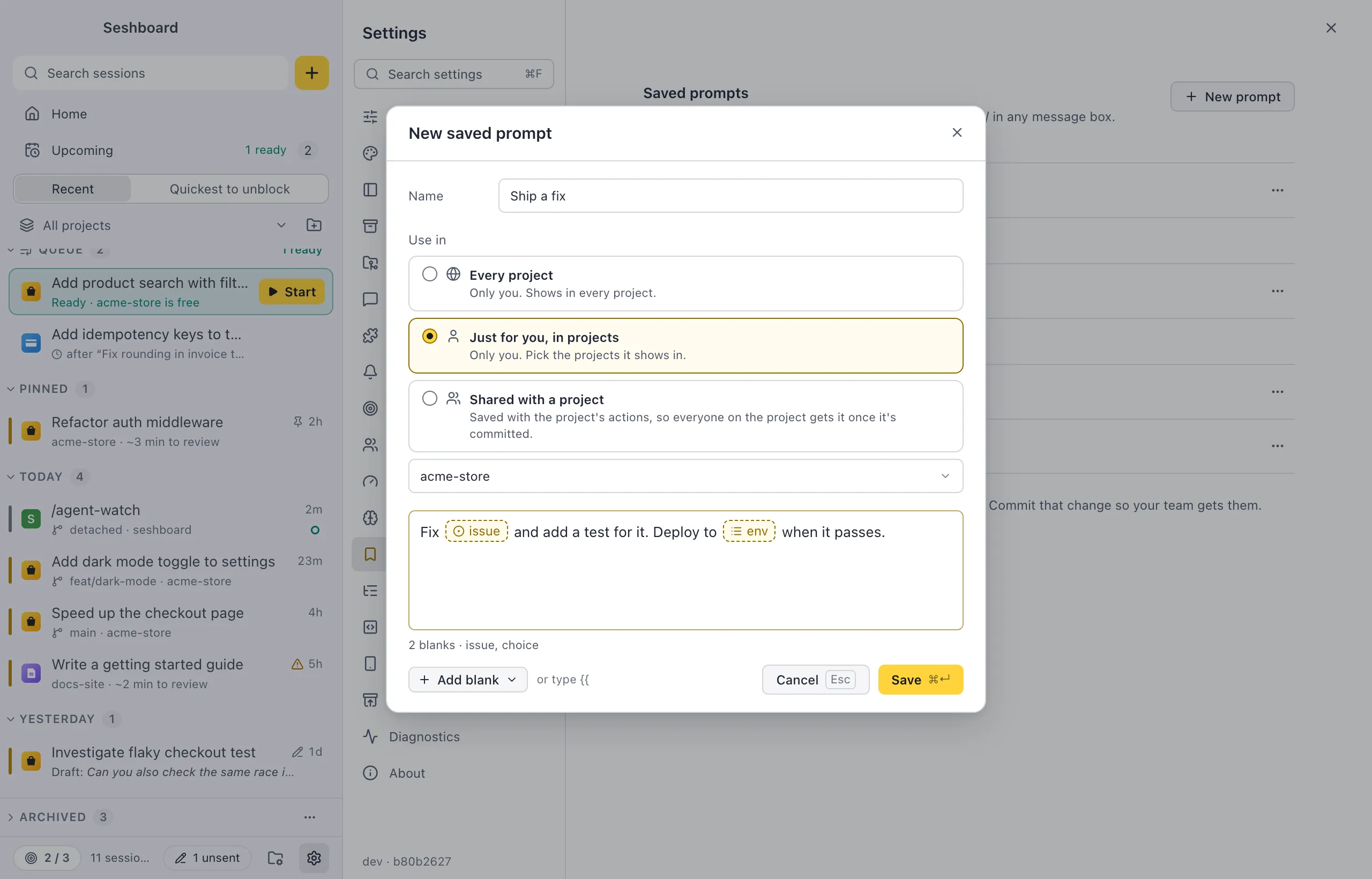Viewport: 1372px width, 879px height.
Task: Collapse the PINNED section
Action: (11, 389)
